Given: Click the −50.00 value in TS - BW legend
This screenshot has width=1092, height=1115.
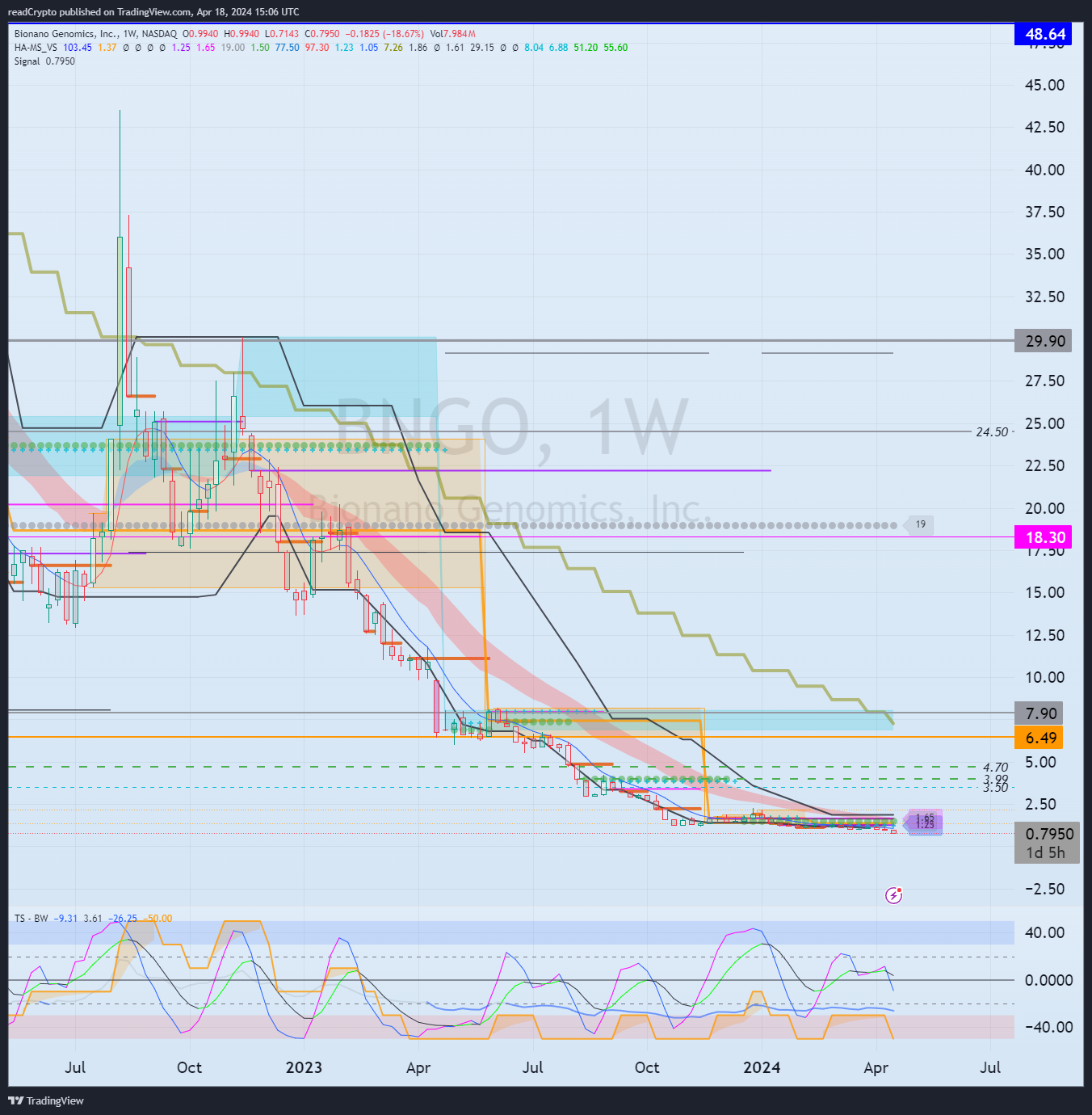Looking at the screenshot, I should coord(157,919).
